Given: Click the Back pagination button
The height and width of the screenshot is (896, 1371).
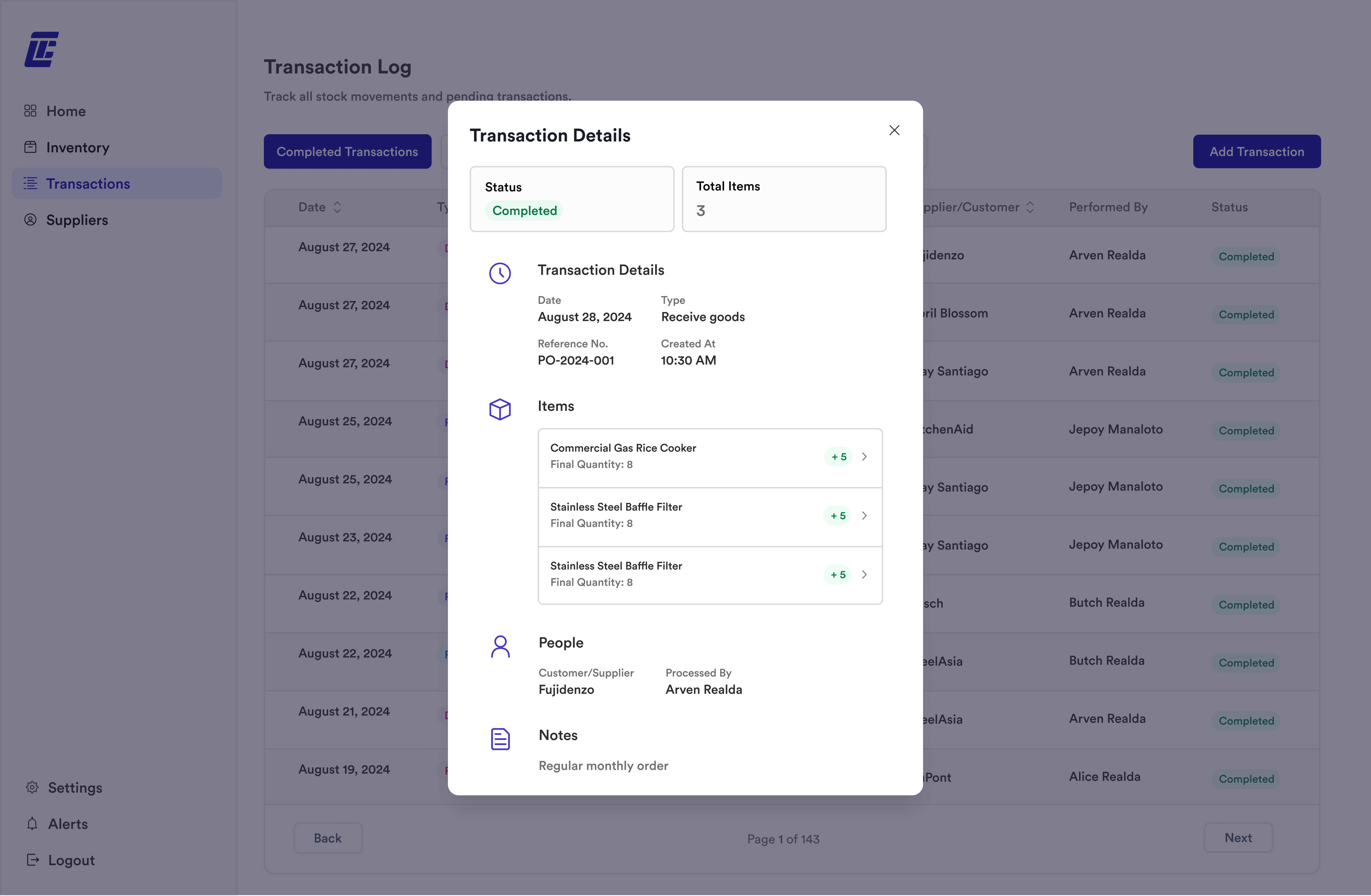Looking at the screenshot, I should coord(328,838).
